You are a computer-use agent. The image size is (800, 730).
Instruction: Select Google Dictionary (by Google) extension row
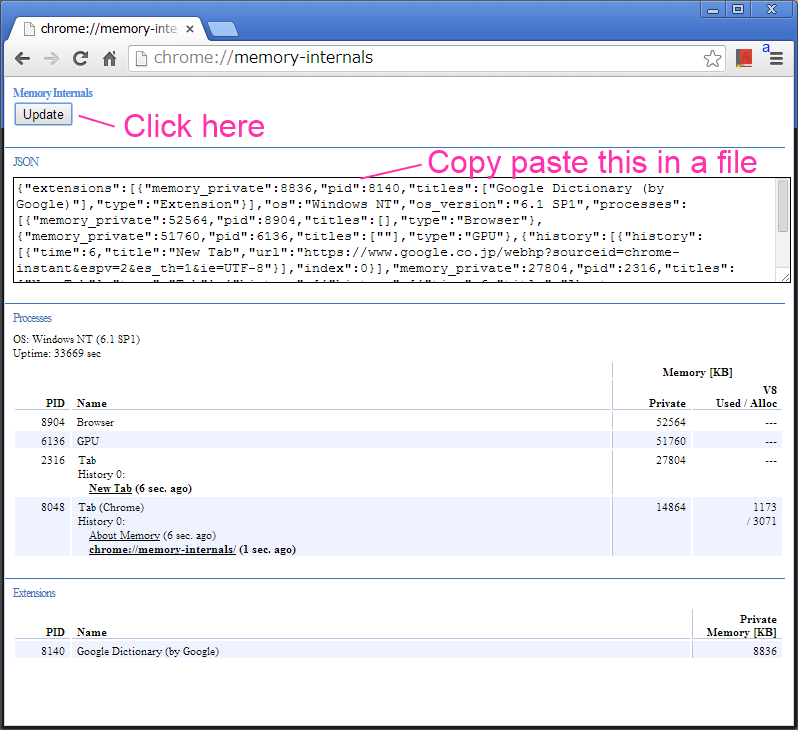398,651
